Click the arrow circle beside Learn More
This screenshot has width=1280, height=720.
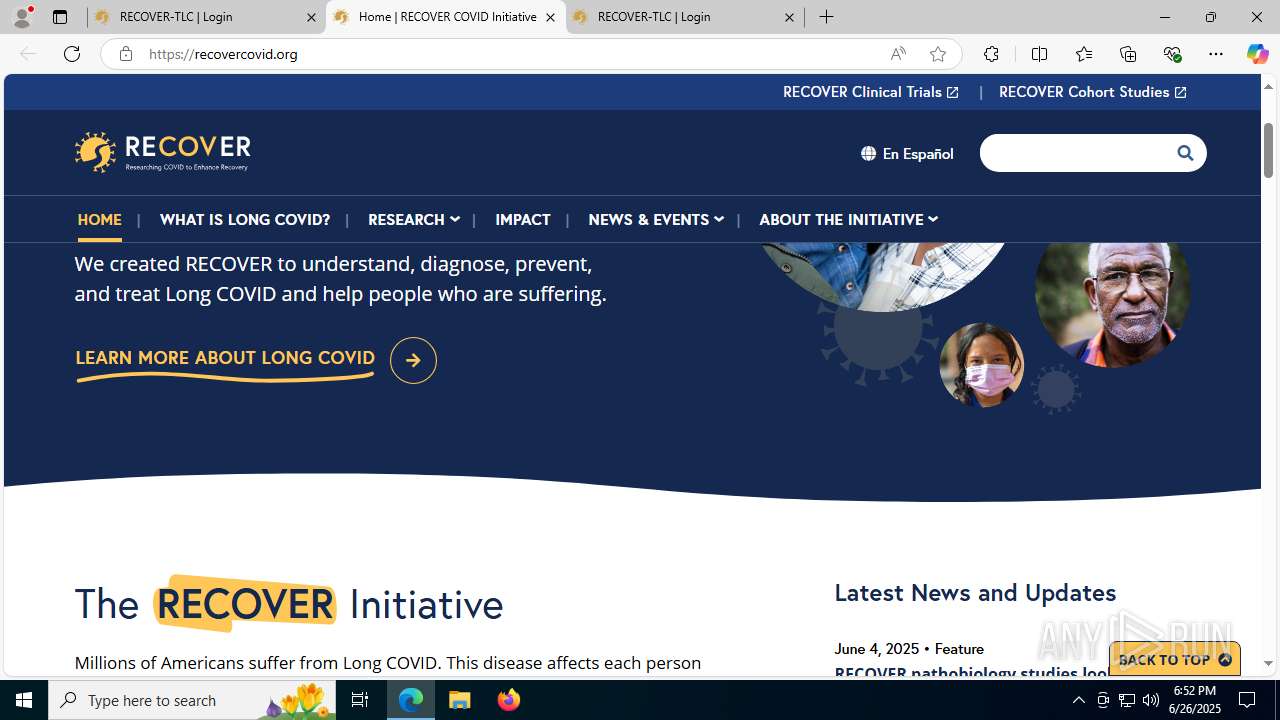413,360
